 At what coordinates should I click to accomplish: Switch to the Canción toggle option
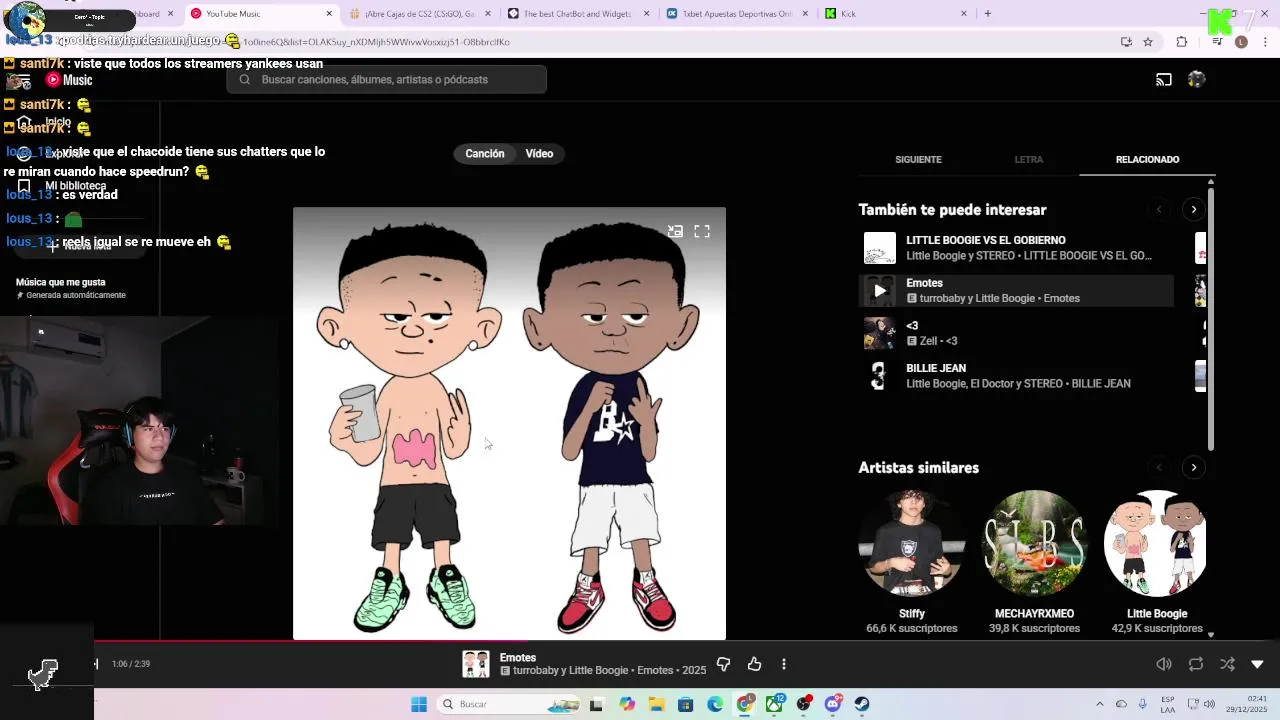click(485, 154)
